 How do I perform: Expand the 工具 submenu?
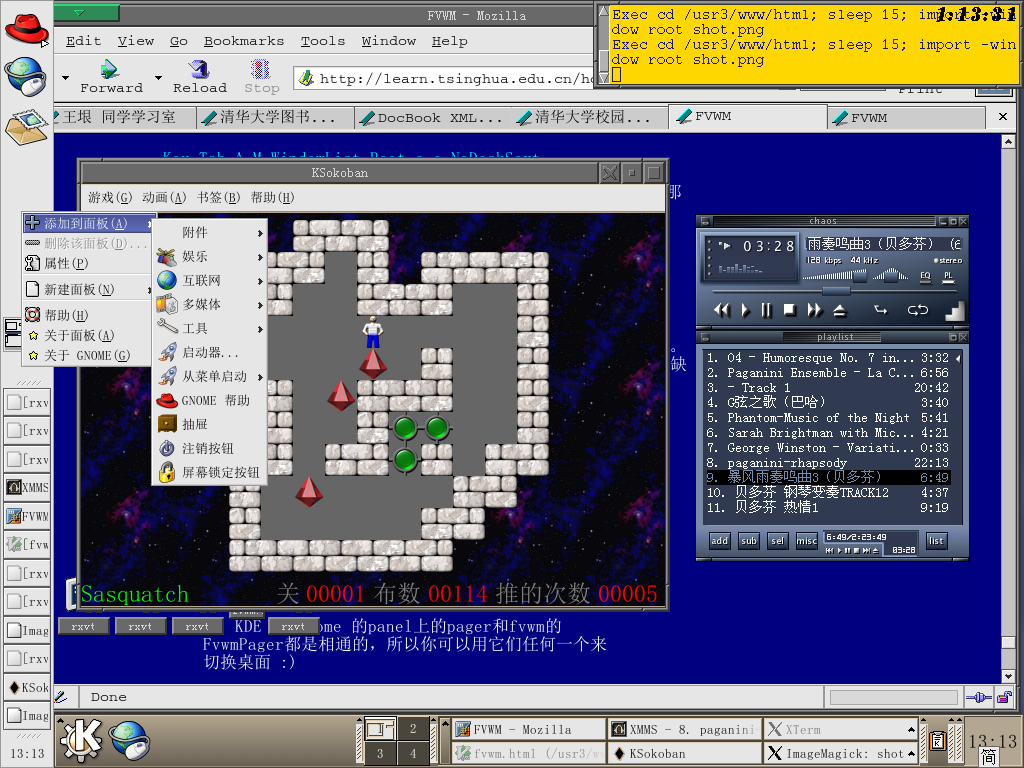[x=210, y=328]
